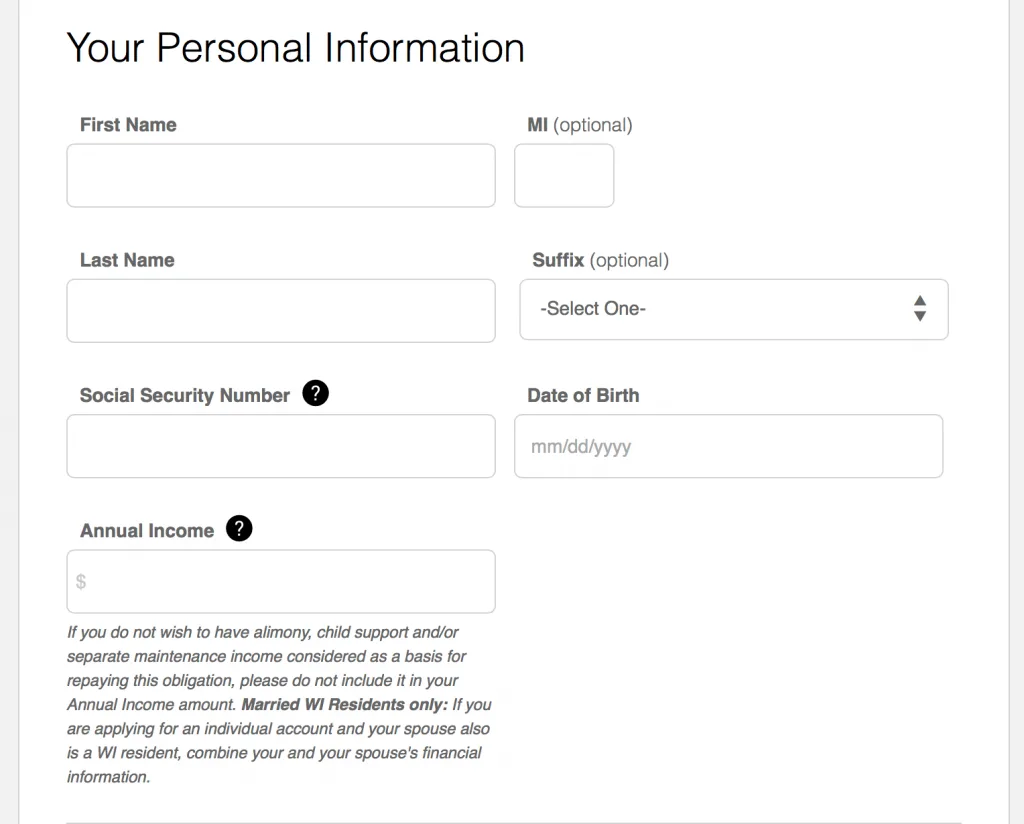Click the "Suffix (optional)" label
Viewport: 1024px width, 824px height.
(x=600, y=260)
